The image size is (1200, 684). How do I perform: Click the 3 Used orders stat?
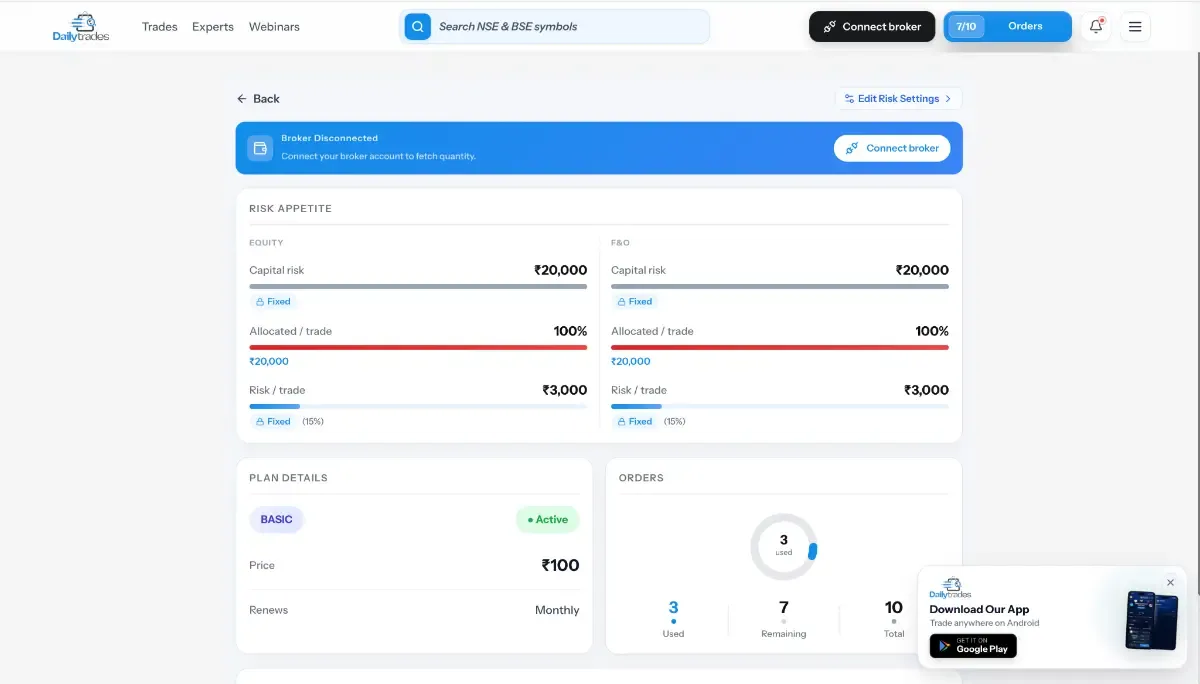pyautogui.click(x=673, y=619)
